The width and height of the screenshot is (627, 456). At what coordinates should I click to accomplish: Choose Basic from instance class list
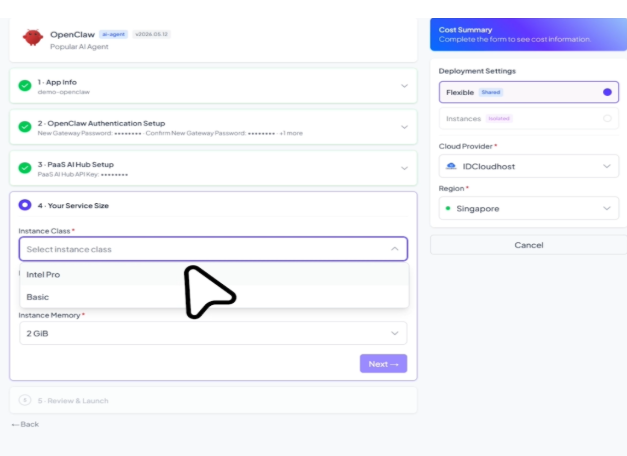(x=214, y=297)
